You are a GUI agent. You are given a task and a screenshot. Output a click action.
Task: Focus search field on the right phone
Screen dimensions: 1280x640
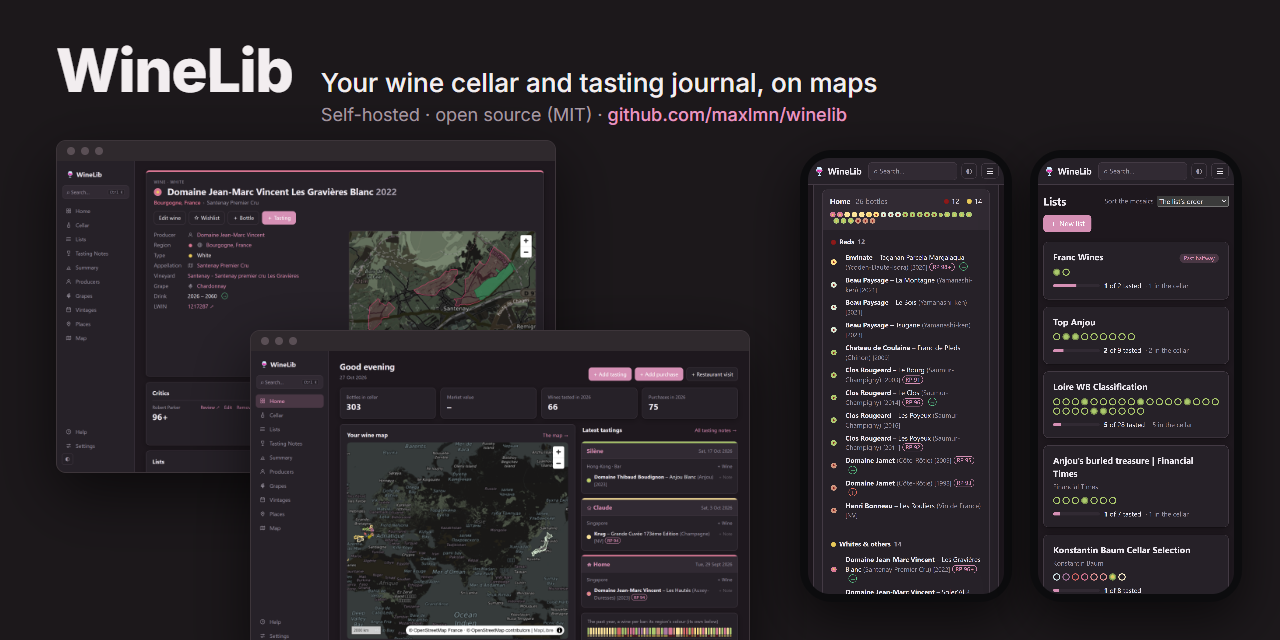point(1142,171)
